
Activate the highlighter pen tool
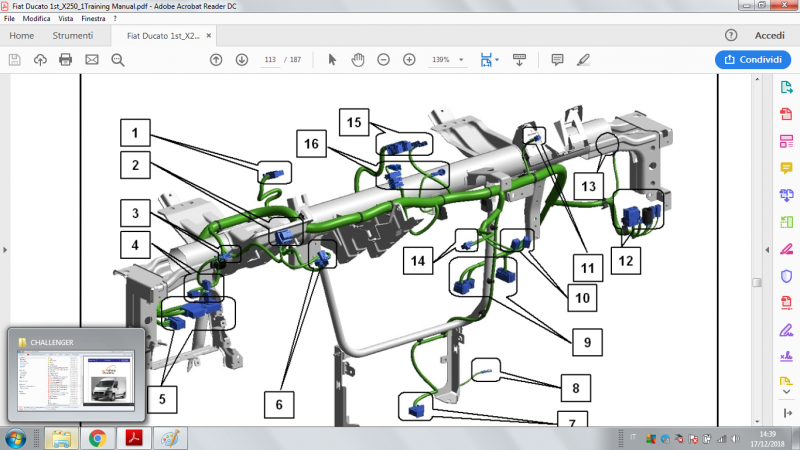coord(583,60)
